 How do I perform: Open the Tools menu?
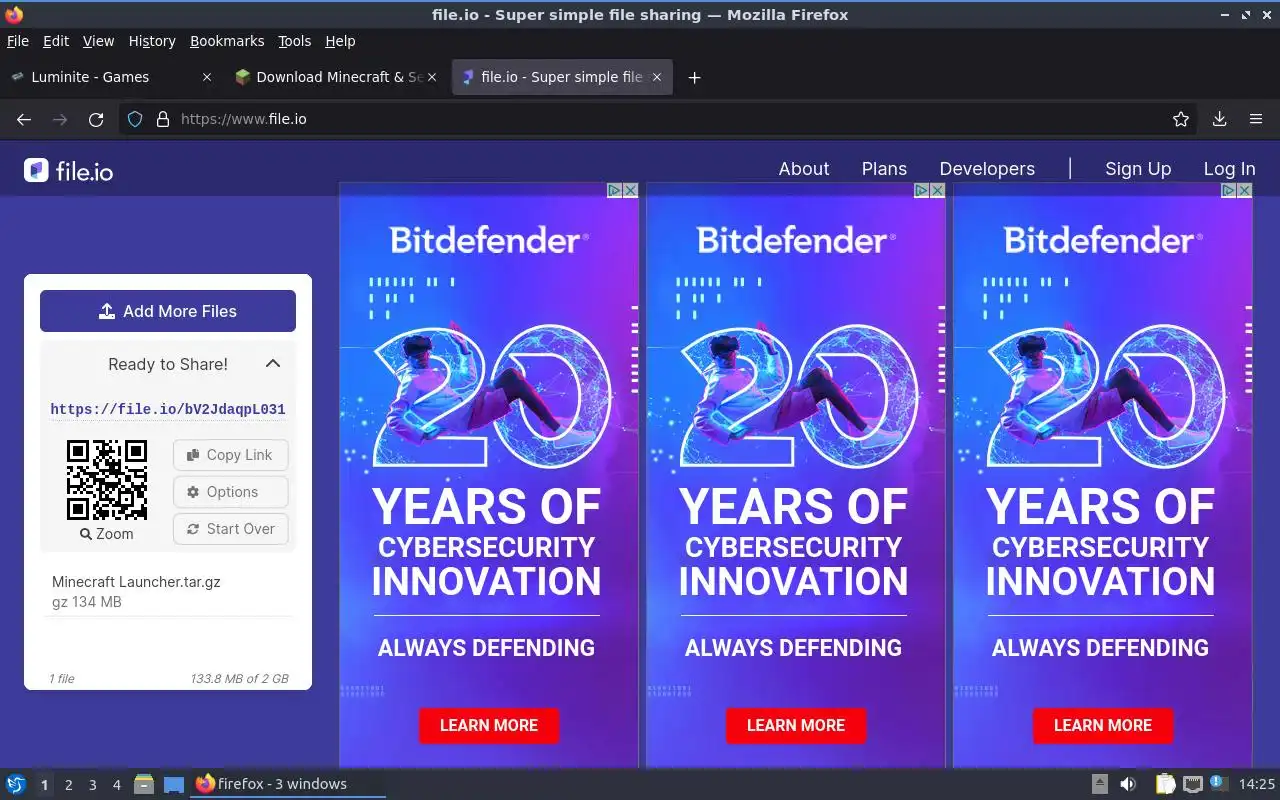point(295,41)
